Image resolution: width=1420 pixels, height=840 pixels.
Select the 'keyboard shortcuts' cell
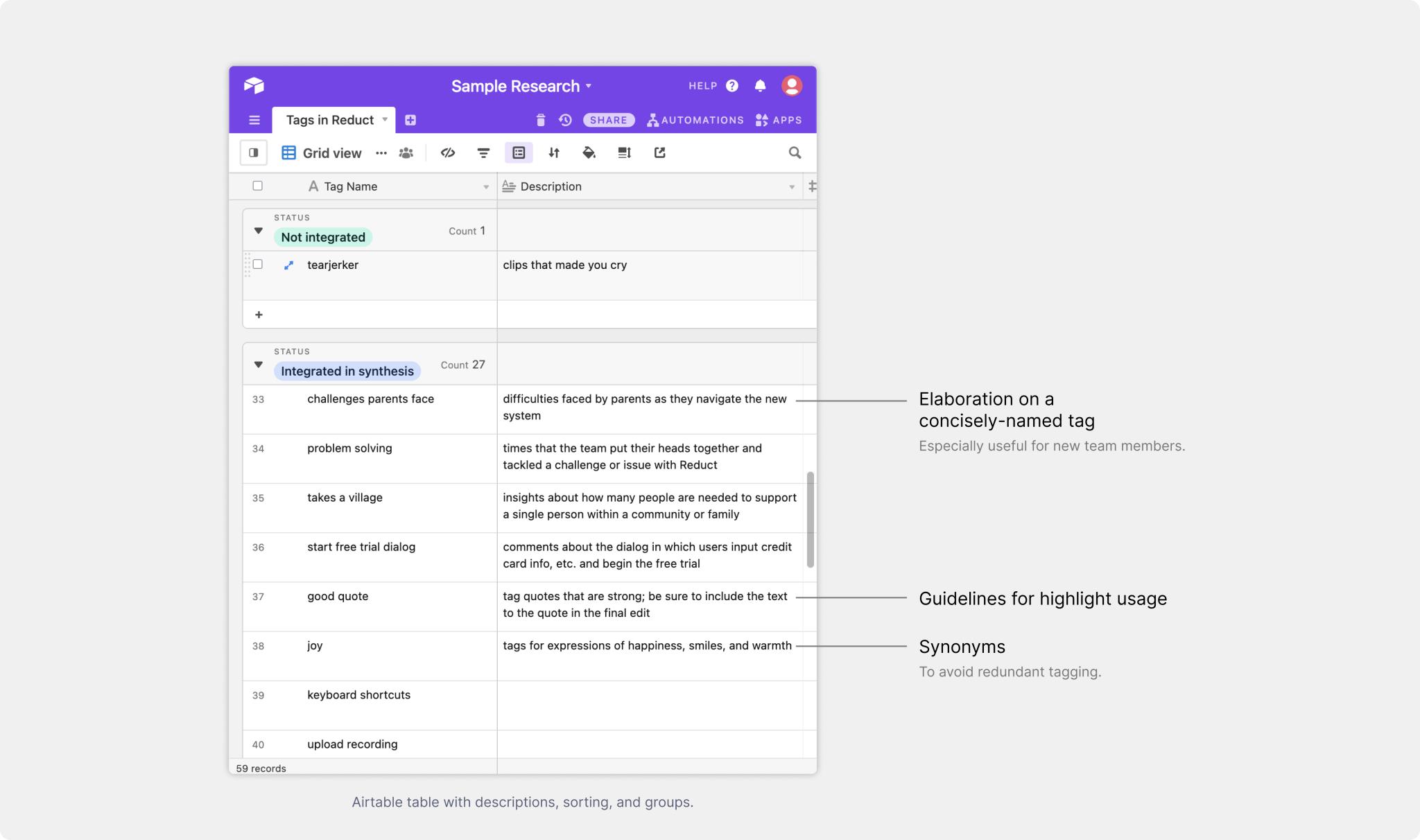[370, 705]
